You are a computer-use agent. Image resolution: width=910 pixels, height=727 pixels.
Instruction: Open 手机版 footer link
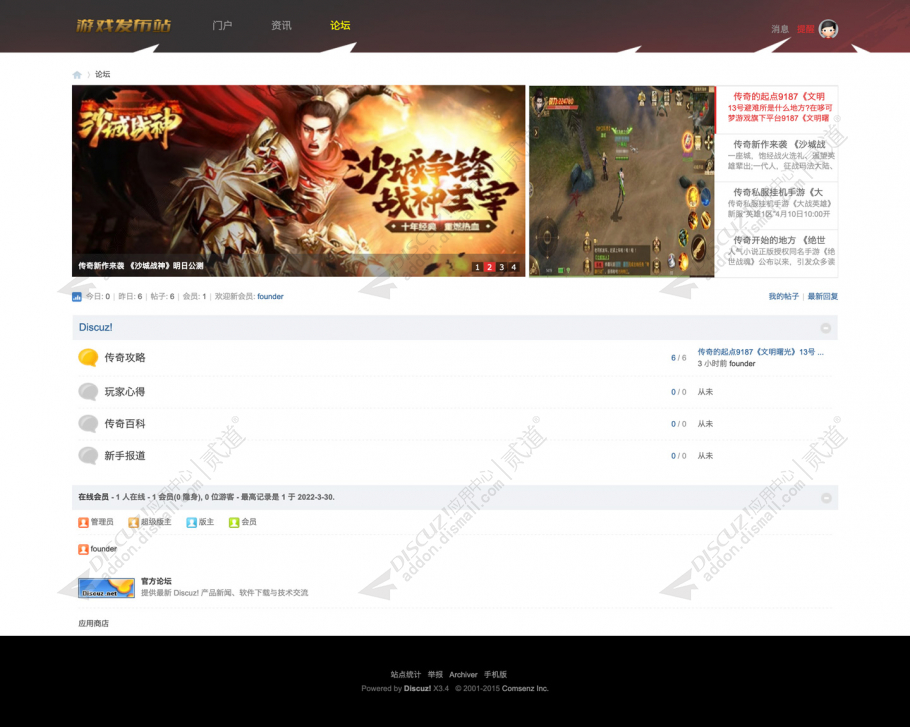[x=496, y=675]
